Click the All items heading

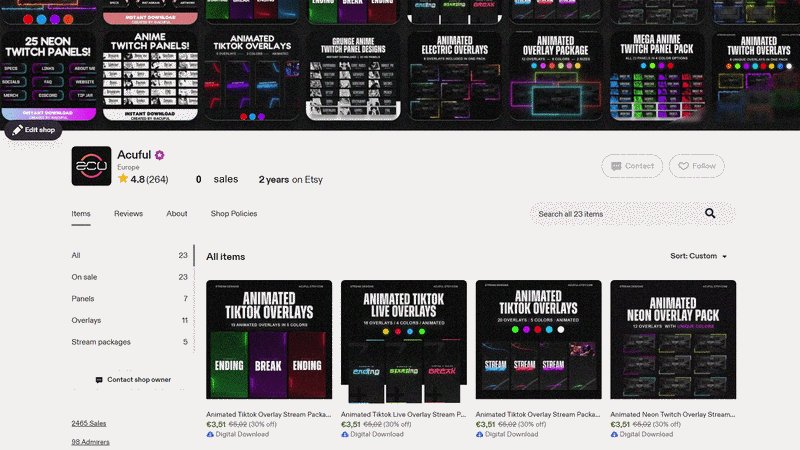click(x=226, y=257)
